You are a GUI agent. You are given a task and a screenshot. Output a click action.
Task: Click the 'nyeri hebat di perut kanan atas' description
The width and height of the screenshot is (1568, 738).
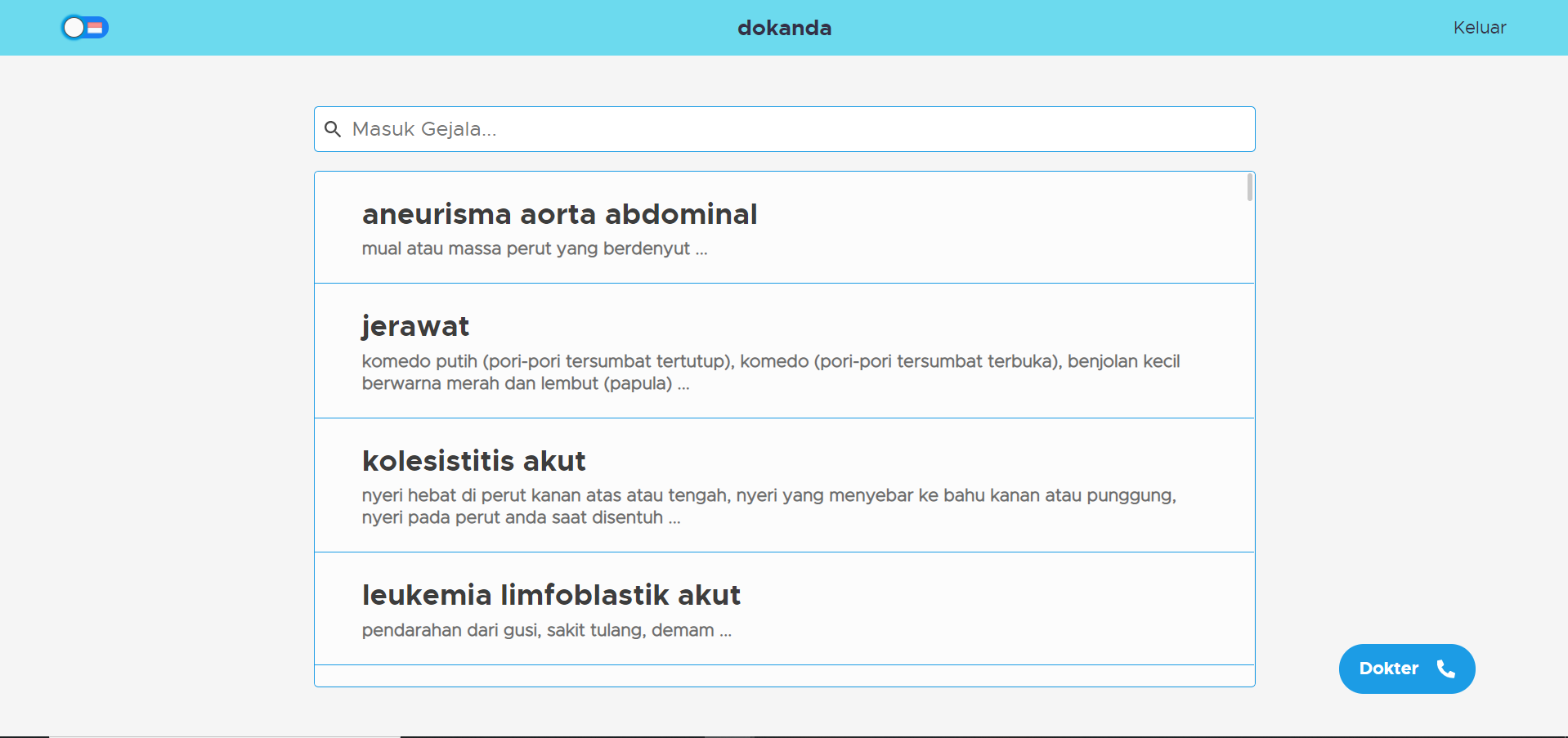[768, 506]
